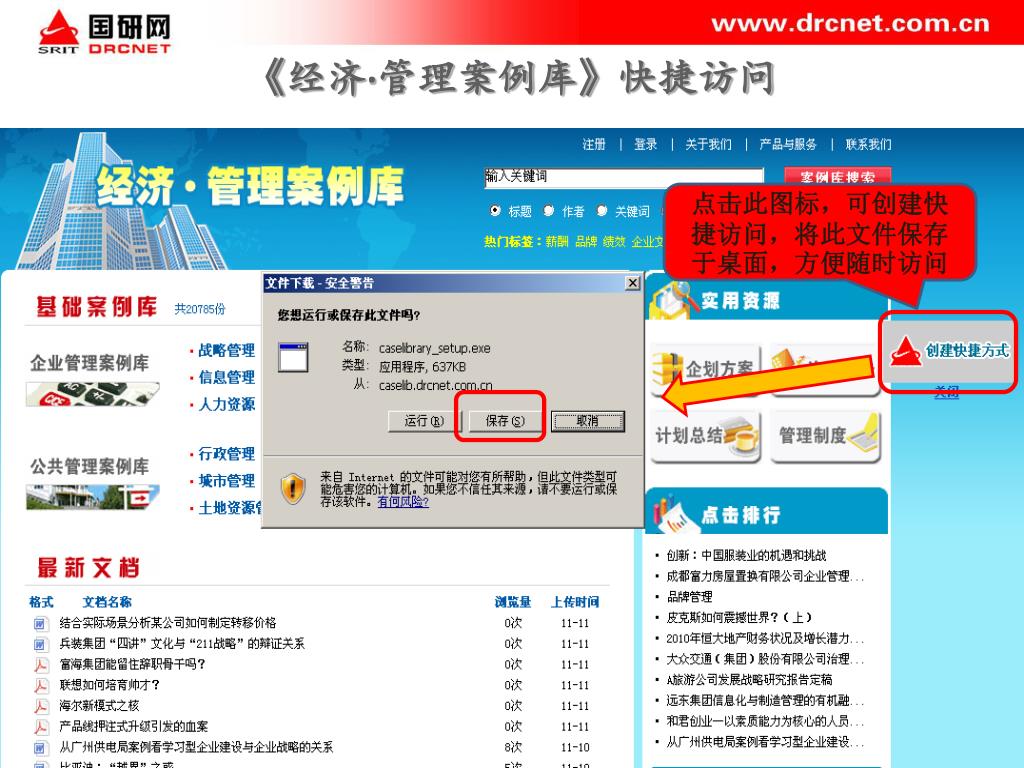
Task: Open document 海尔新模式之核
Action: pos(99,706)
